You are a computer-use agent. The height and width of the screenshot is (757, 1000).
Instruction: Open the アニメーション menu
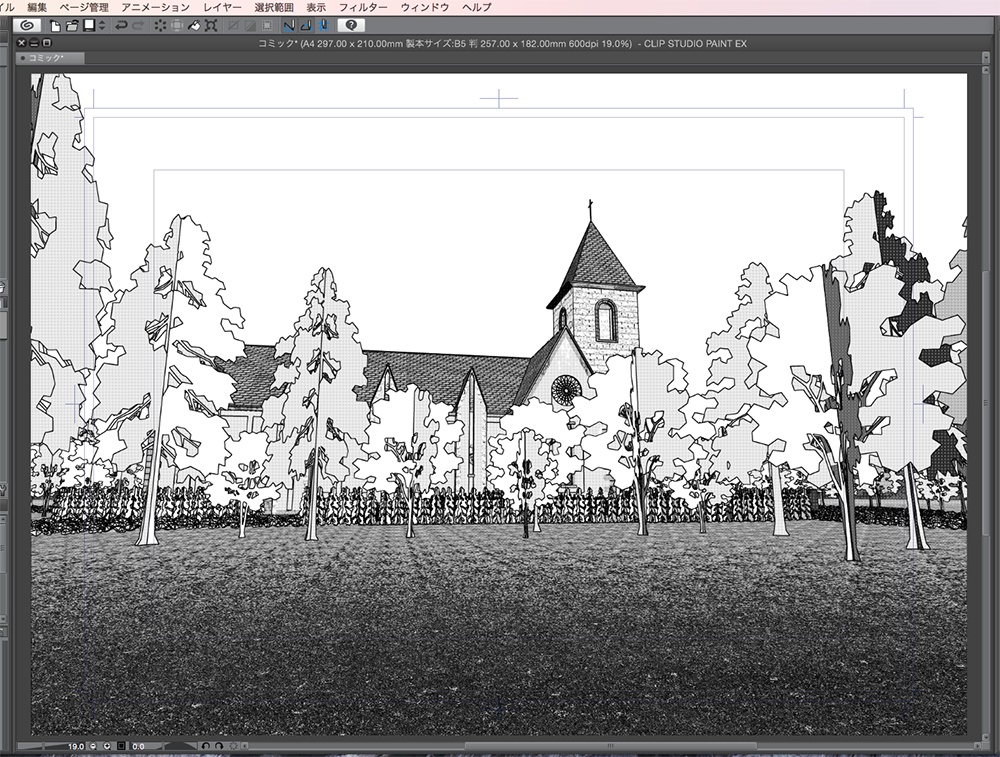(156, 7)
